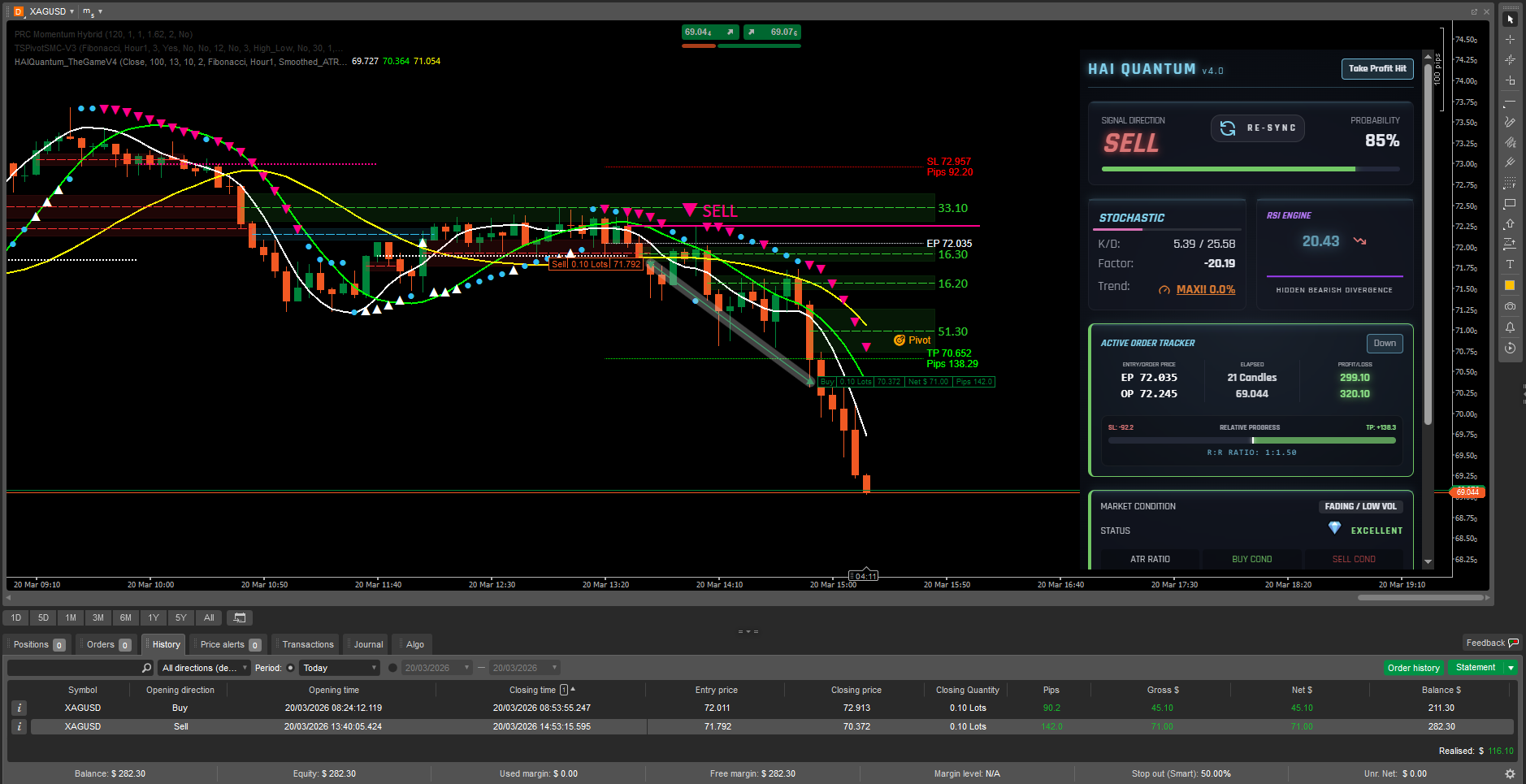Click the market replay icon
The image size is (1526, 784).
tap(1510, 348)
